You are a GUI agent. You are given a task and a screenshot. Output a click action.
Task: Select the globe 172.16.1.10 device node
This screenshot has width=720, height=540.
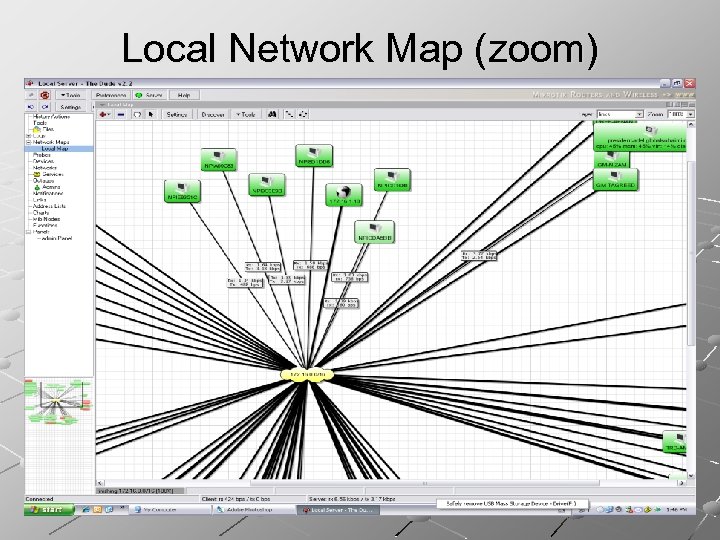pos(344,195)
